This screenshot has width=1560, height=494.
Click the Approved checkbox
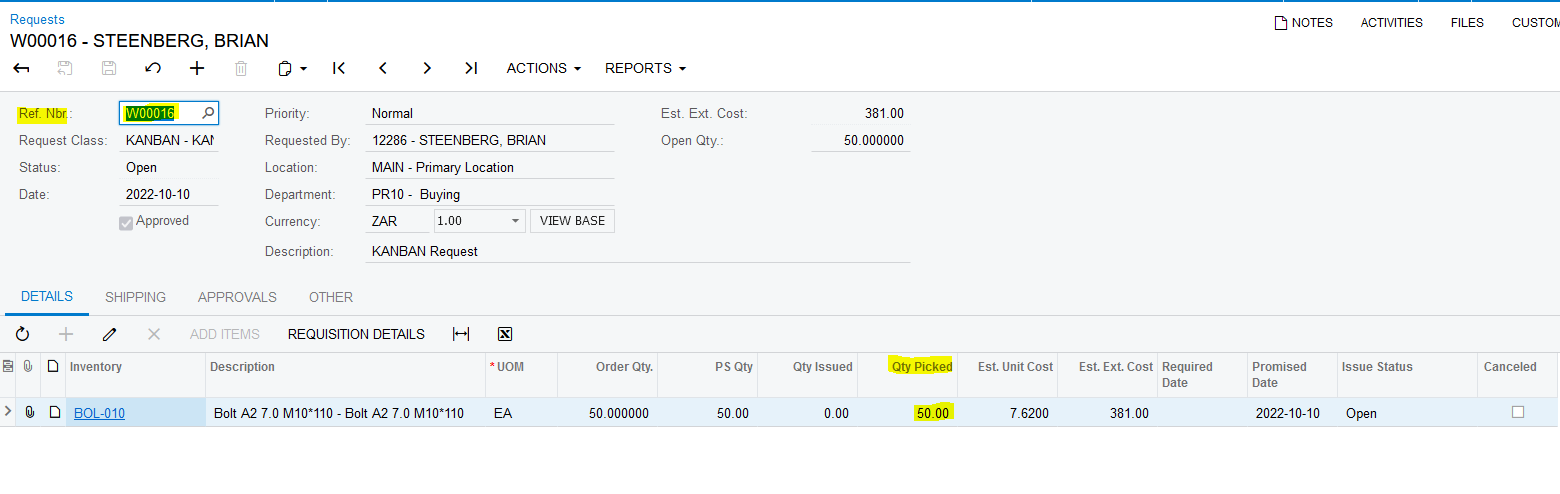pyautogui.click(x=126, y=222)
